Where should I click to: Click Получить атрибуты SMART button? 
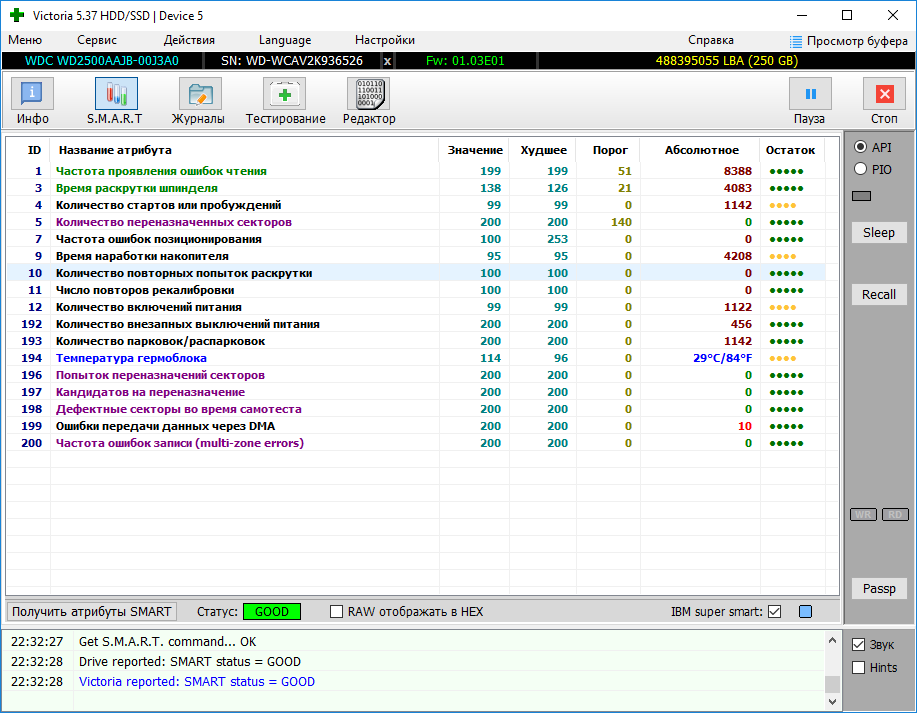pyautogui.click(x=92, y=612)
